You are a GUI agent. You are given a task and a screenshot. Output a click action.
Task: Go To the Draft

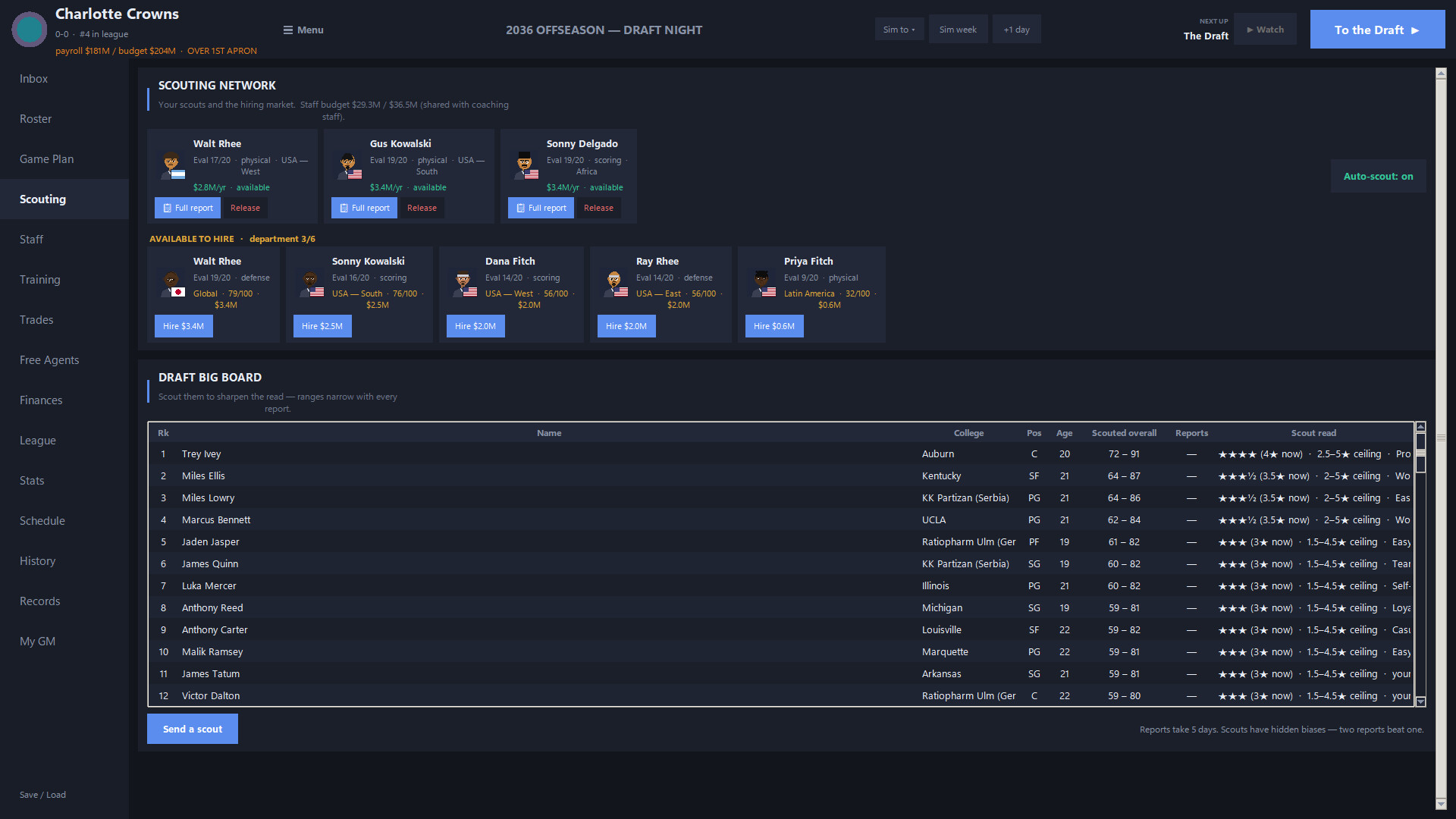coord(1377,30)
